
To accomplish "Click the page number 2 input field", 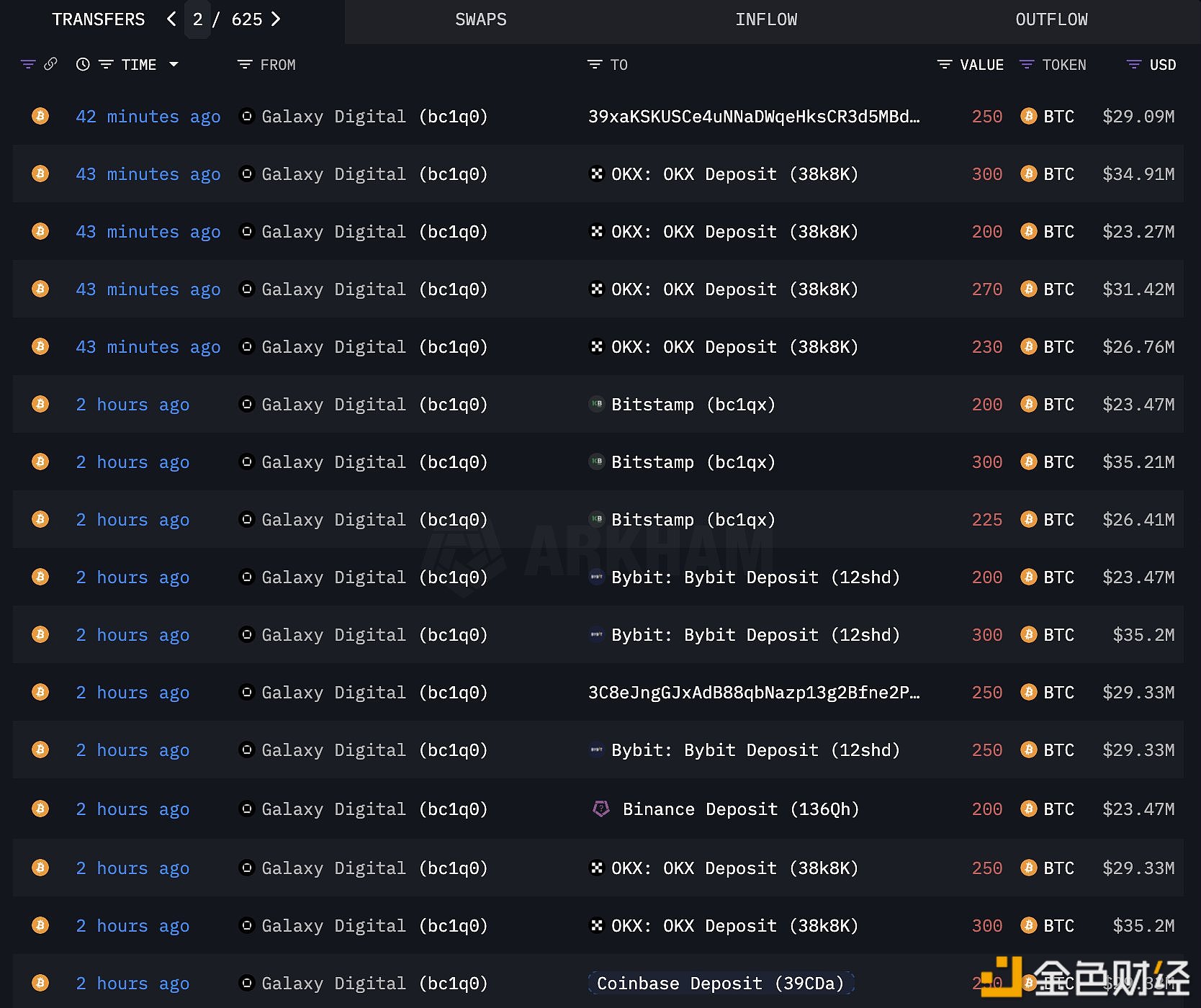I will [x=197, y=20].
